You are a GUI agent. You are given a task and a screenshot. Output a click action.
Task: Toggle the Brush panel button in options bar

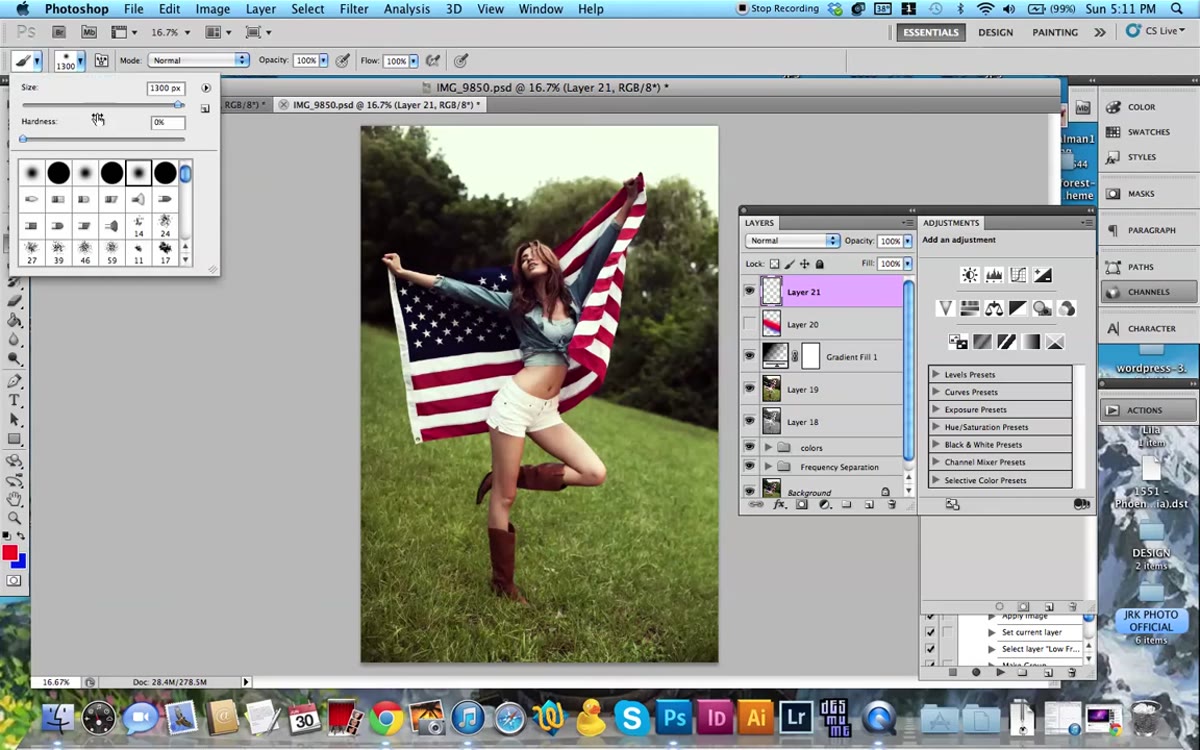[x=101, y=60]
